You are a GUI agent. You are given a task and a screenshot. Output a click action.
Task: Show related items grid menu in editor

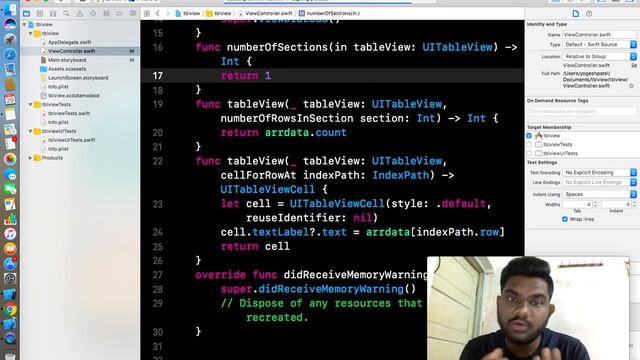click(x=147, y=13)
